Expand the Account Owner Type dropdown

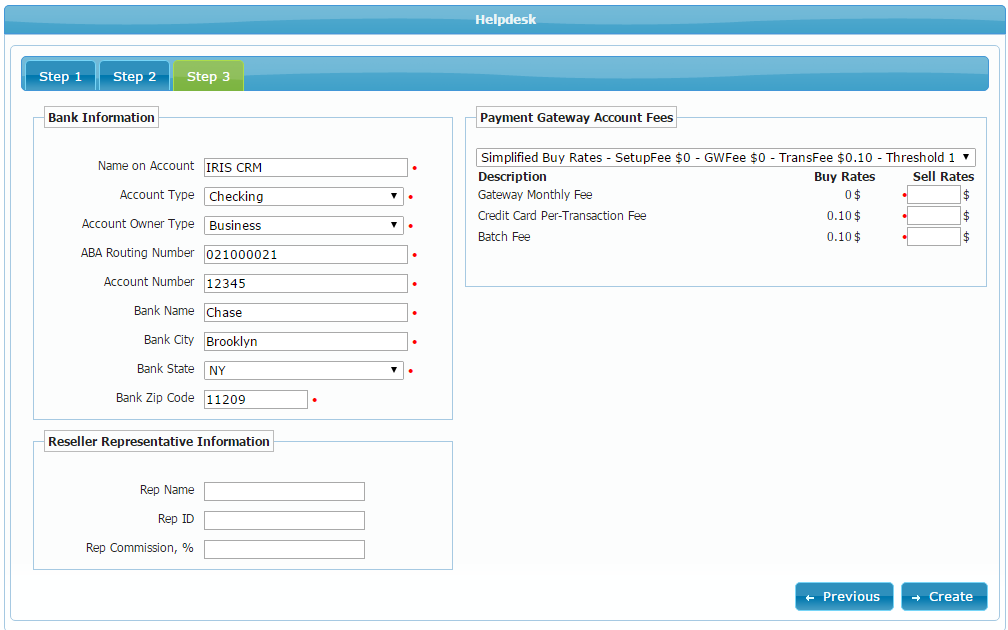tap(304, 226)
